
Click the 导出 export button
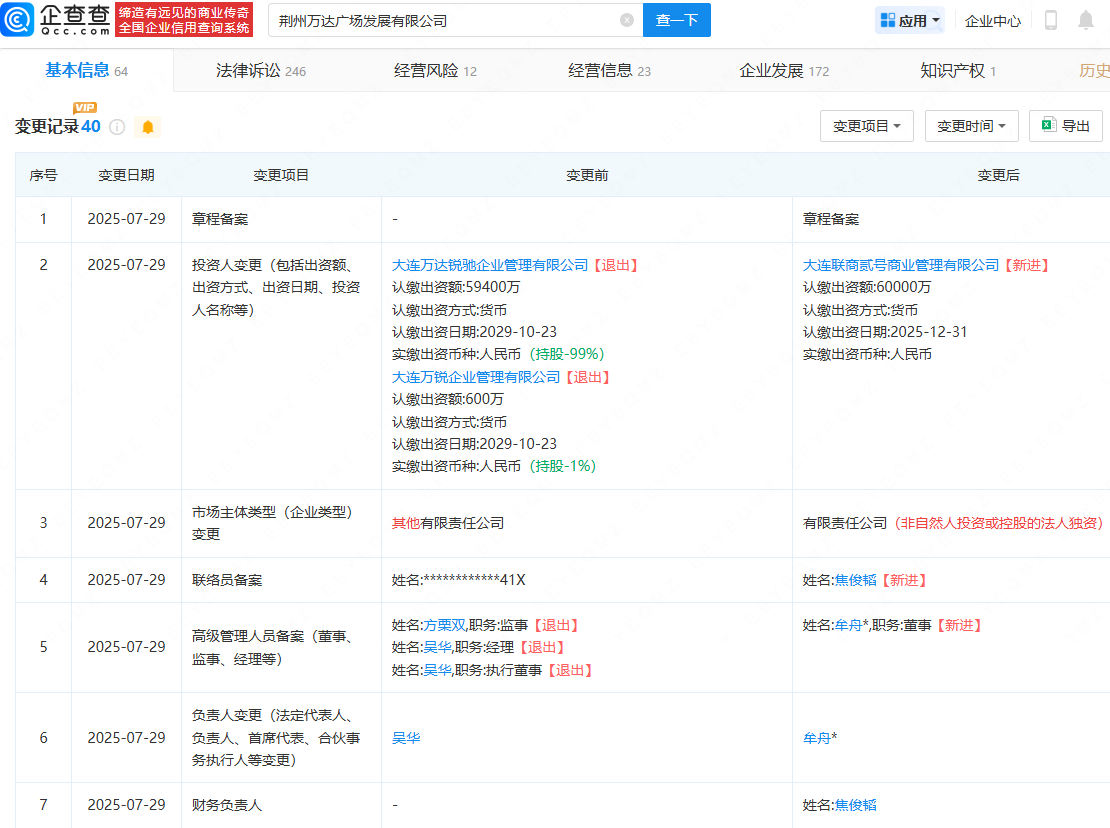[x=1065, y=126]
